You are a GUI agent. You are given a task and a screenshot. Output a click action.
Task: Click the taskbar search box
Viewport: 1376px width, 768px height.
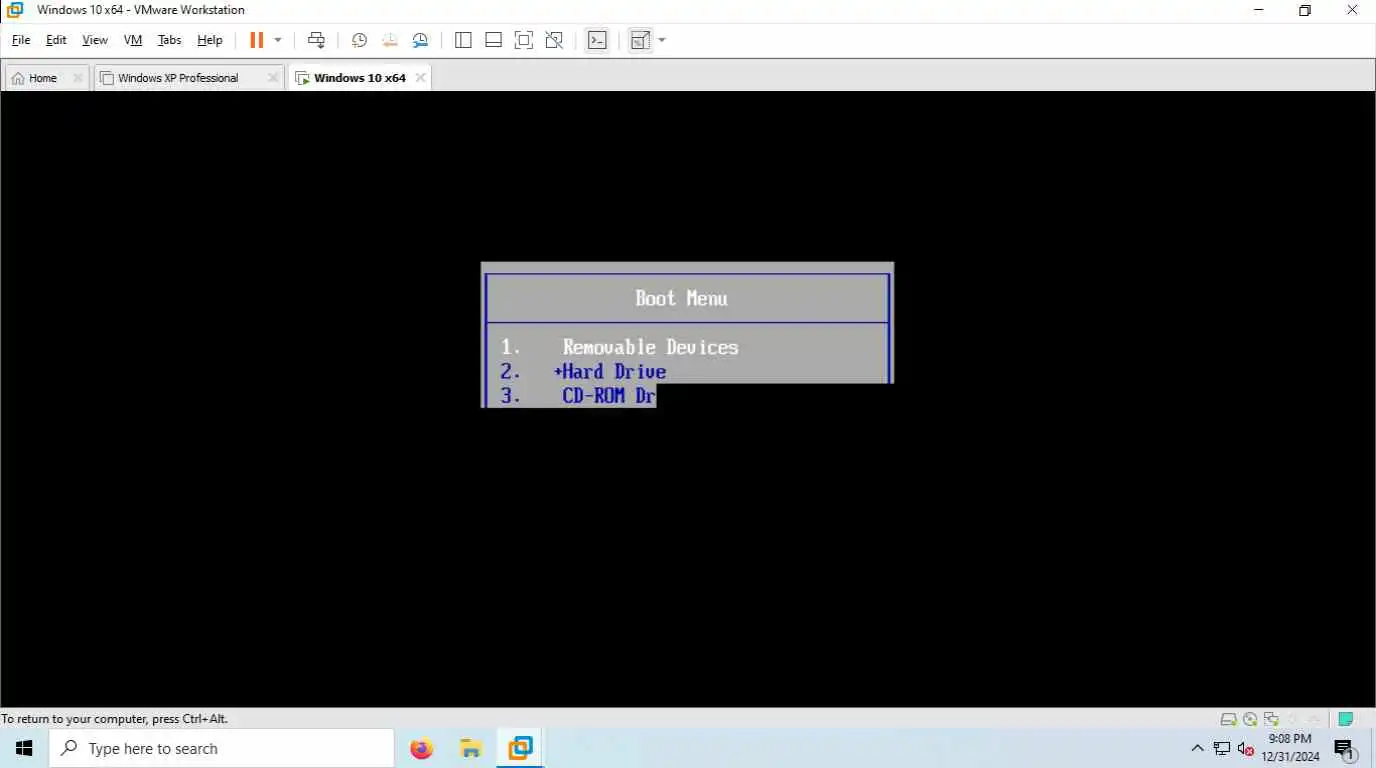(221, 748)
